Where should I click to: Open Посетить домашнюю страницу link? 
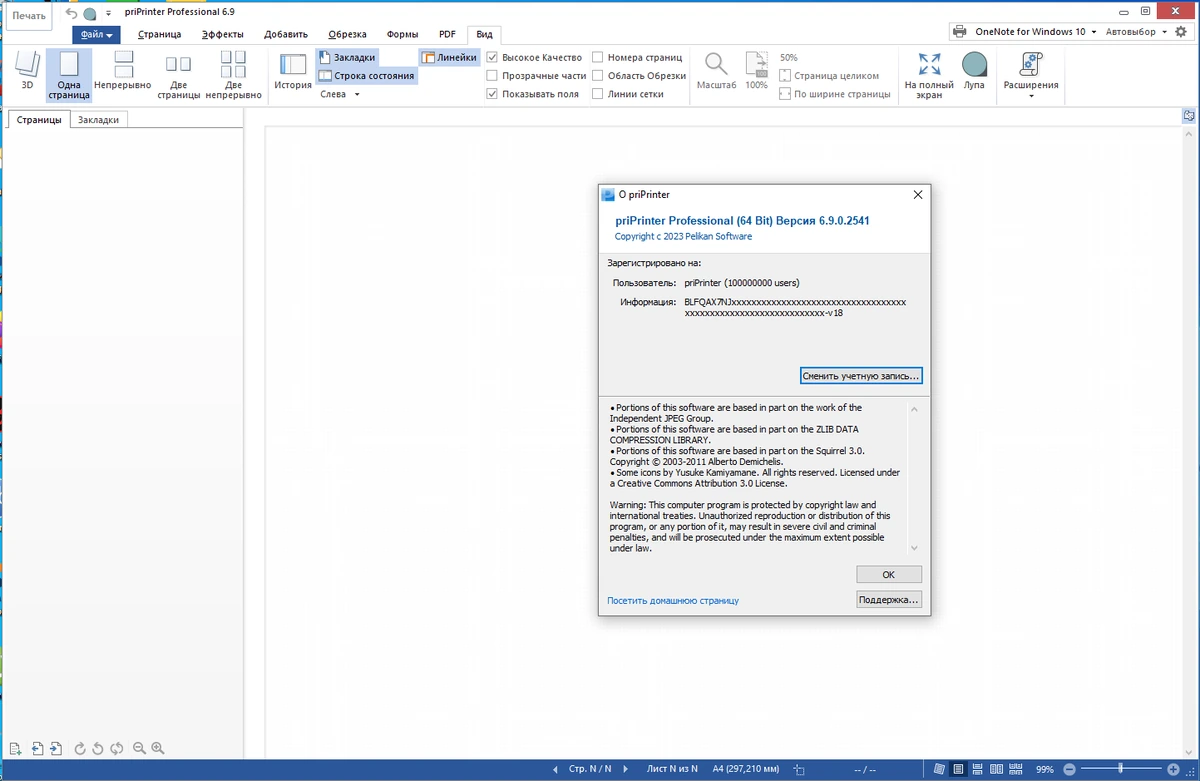(673, 601)
